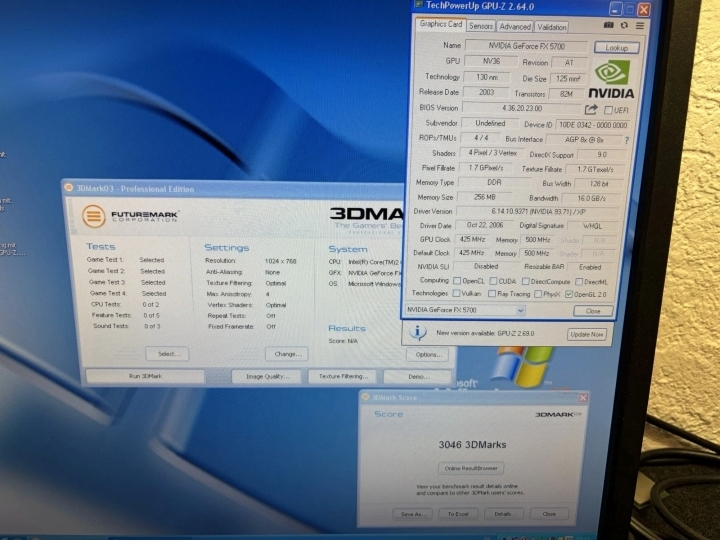The width and height of the screenshot is (720, 540).
Task: Toggle the DirectCompute checkbox
Action: [526, 281]
